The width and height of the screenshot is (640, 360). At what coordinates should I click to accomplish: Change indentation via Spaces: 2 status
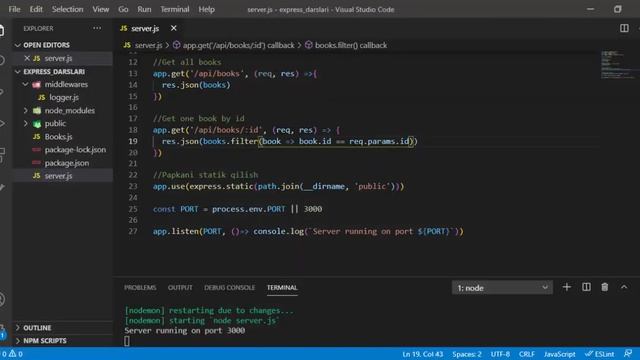point(467,354)
